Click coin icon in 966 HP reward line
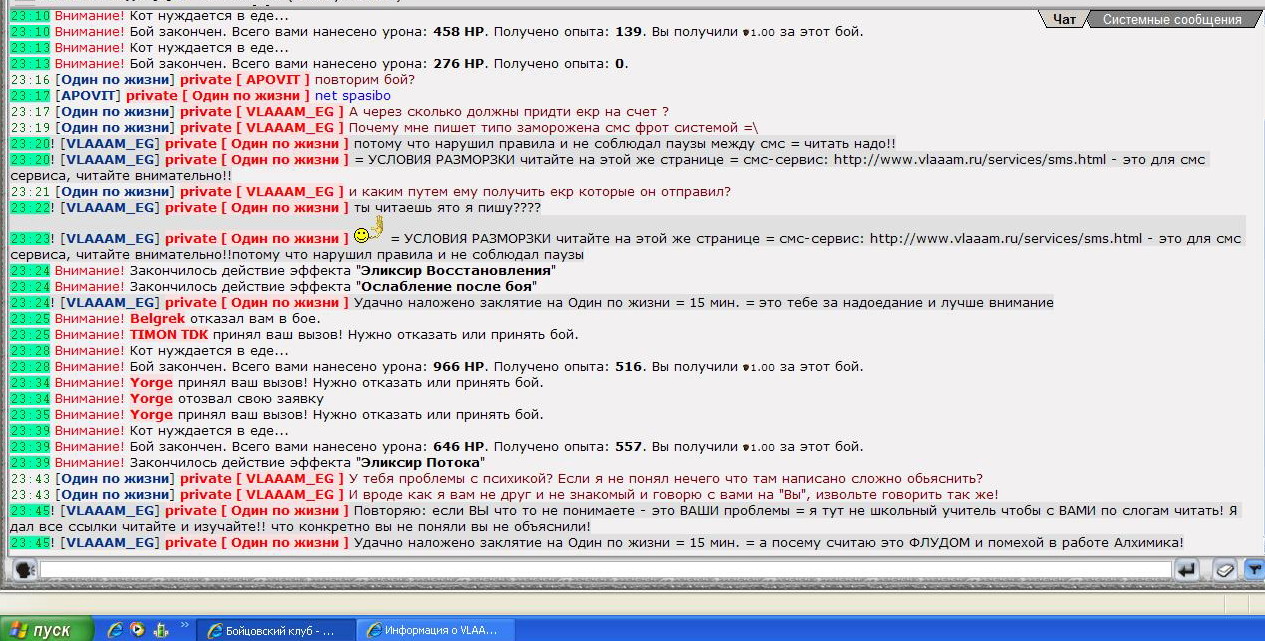The width and height of the screenshot is (1265, 641). [x=745, y=368]
